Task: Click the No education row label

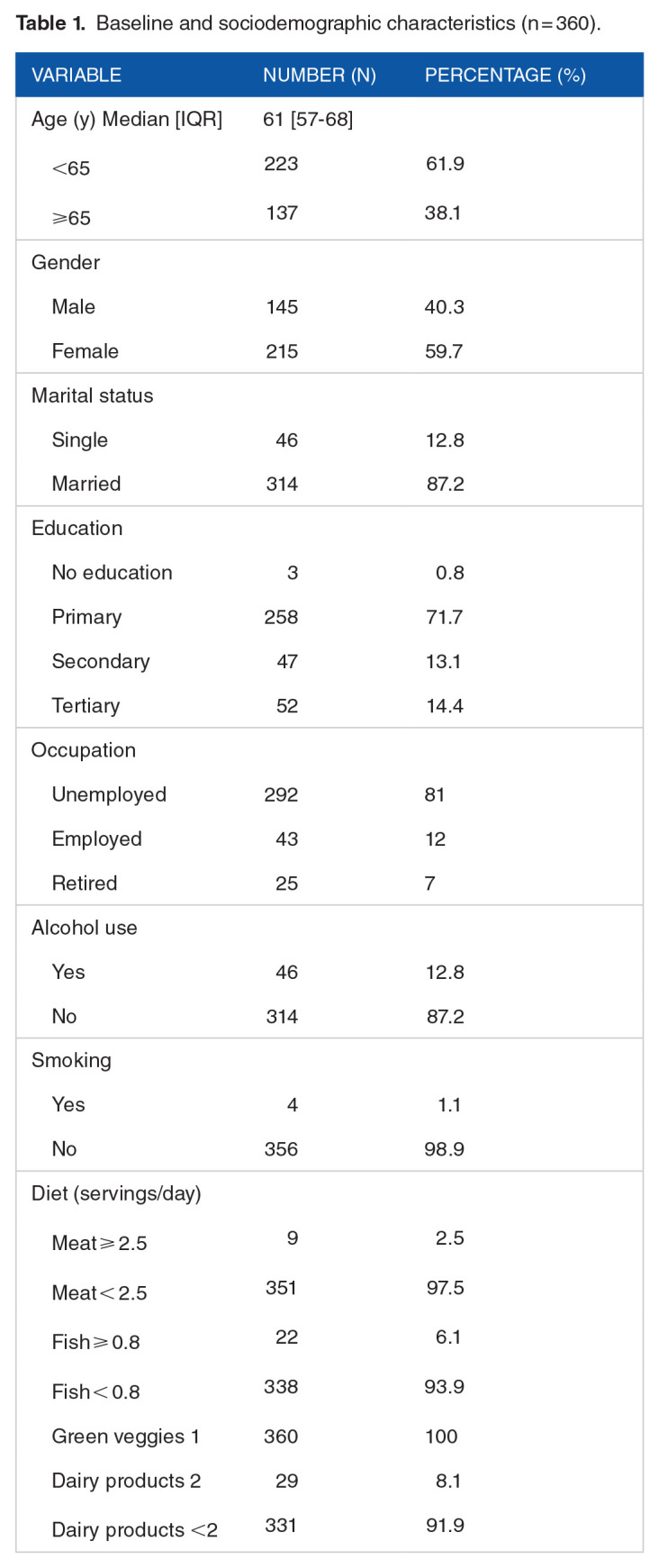Action: 112,573
